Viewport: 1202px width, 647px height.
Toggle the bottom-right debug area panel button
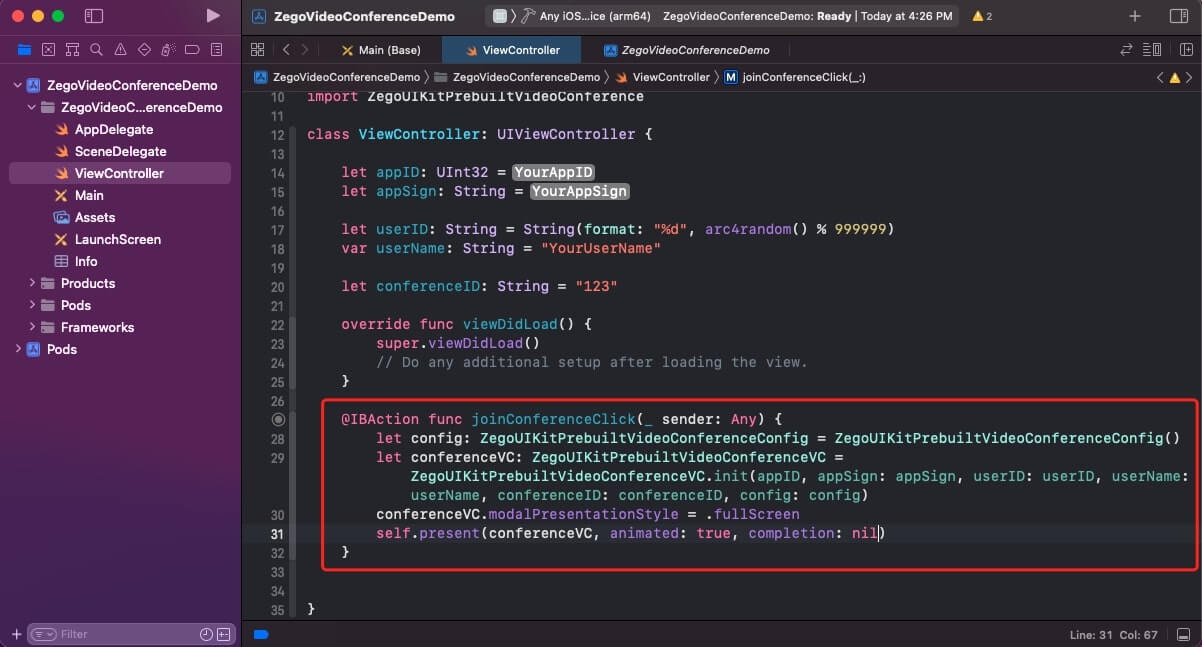(1185, 634)
